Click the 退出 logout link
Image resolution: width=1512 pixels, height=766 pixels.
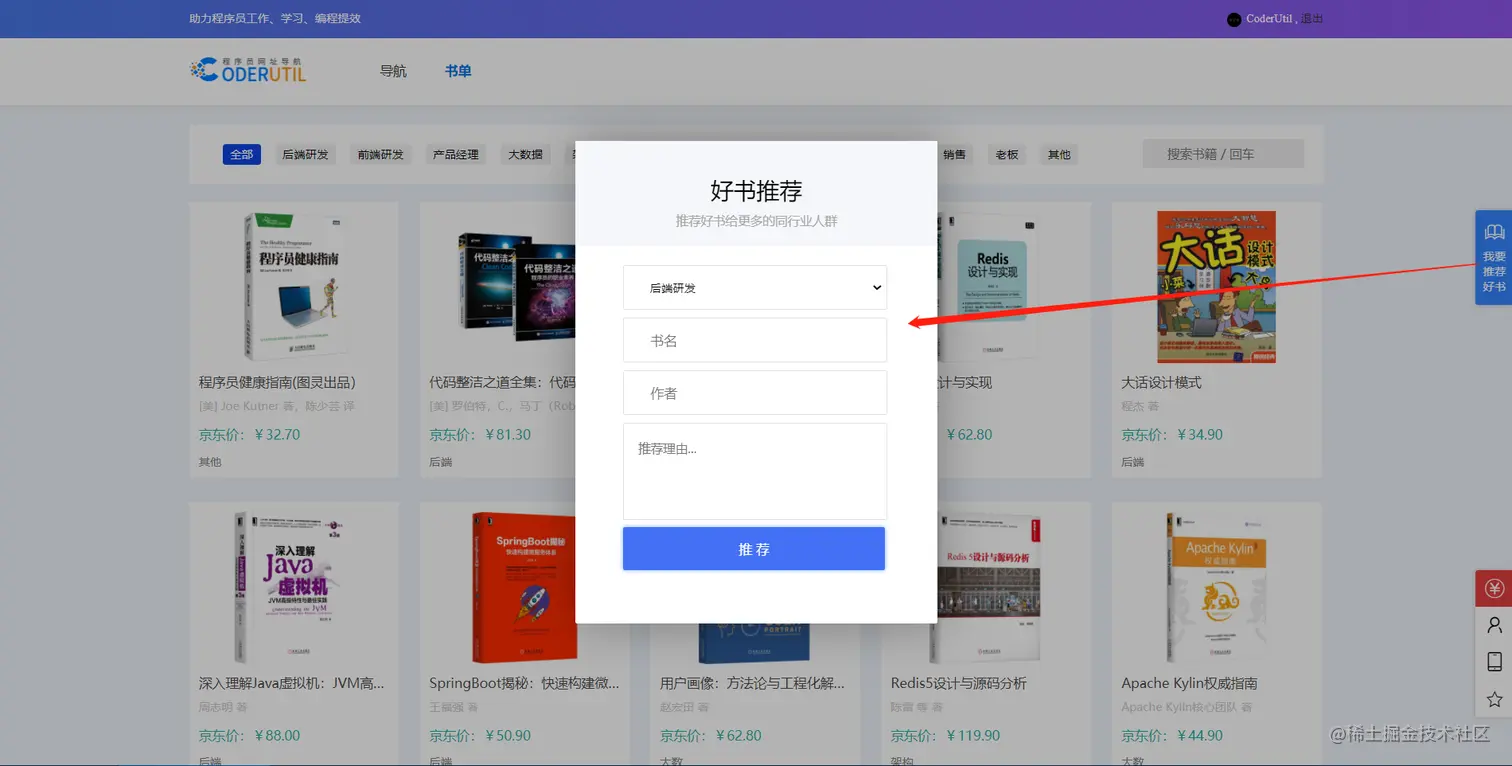[x=1312, y=19]
